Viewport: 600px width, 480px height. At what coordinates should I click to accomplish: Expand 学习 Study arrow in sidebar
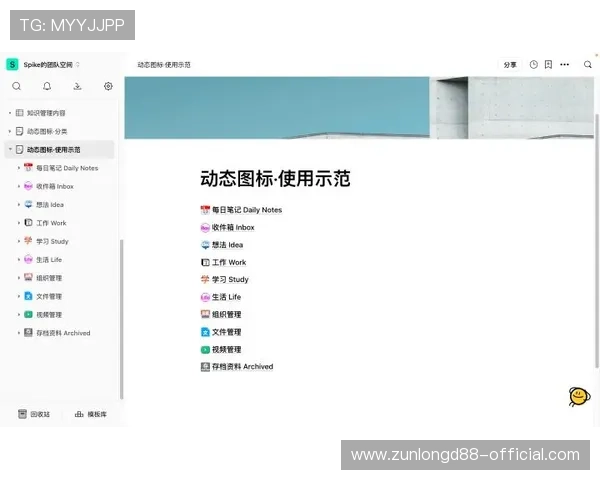[x=19, y=241]
